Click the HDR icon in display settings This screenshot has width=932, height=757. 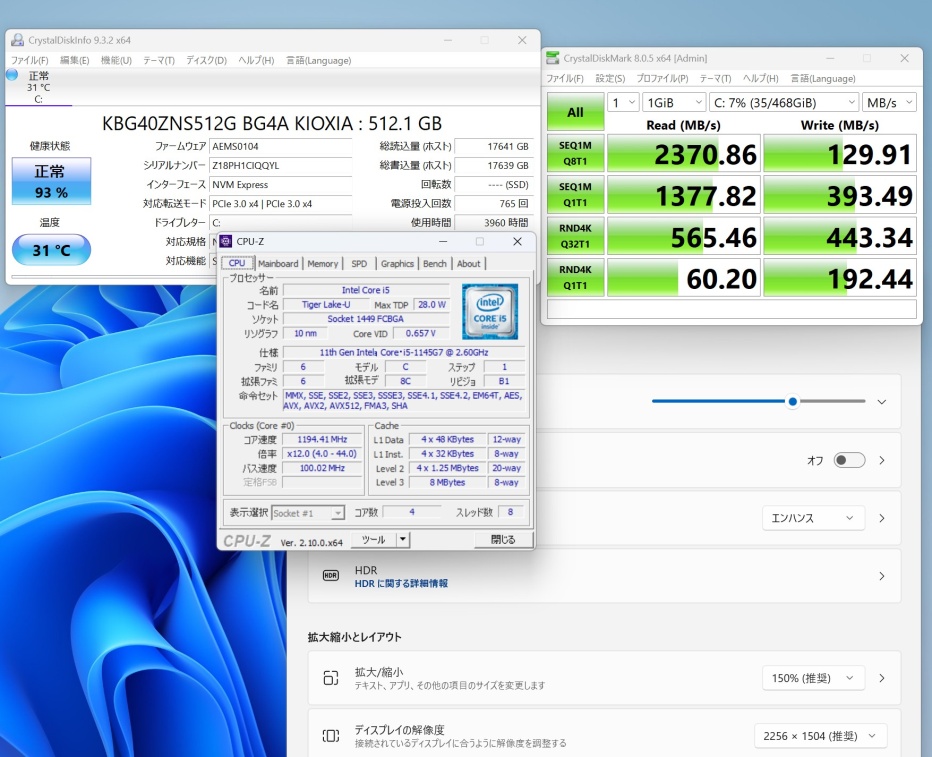(x=331, y=576)
